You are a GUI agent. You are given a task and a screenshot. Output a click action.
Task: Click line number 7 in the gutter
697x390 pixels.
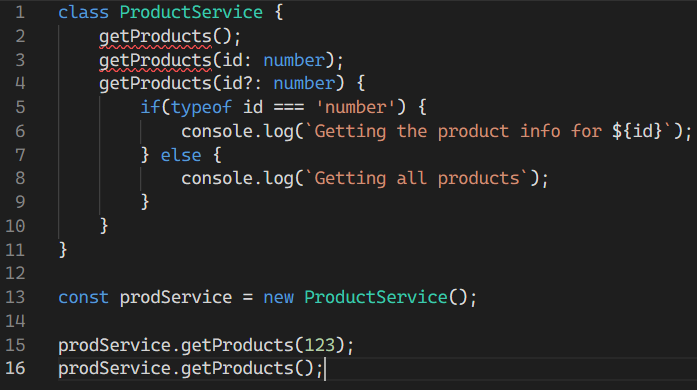click(x=20, y=155)
